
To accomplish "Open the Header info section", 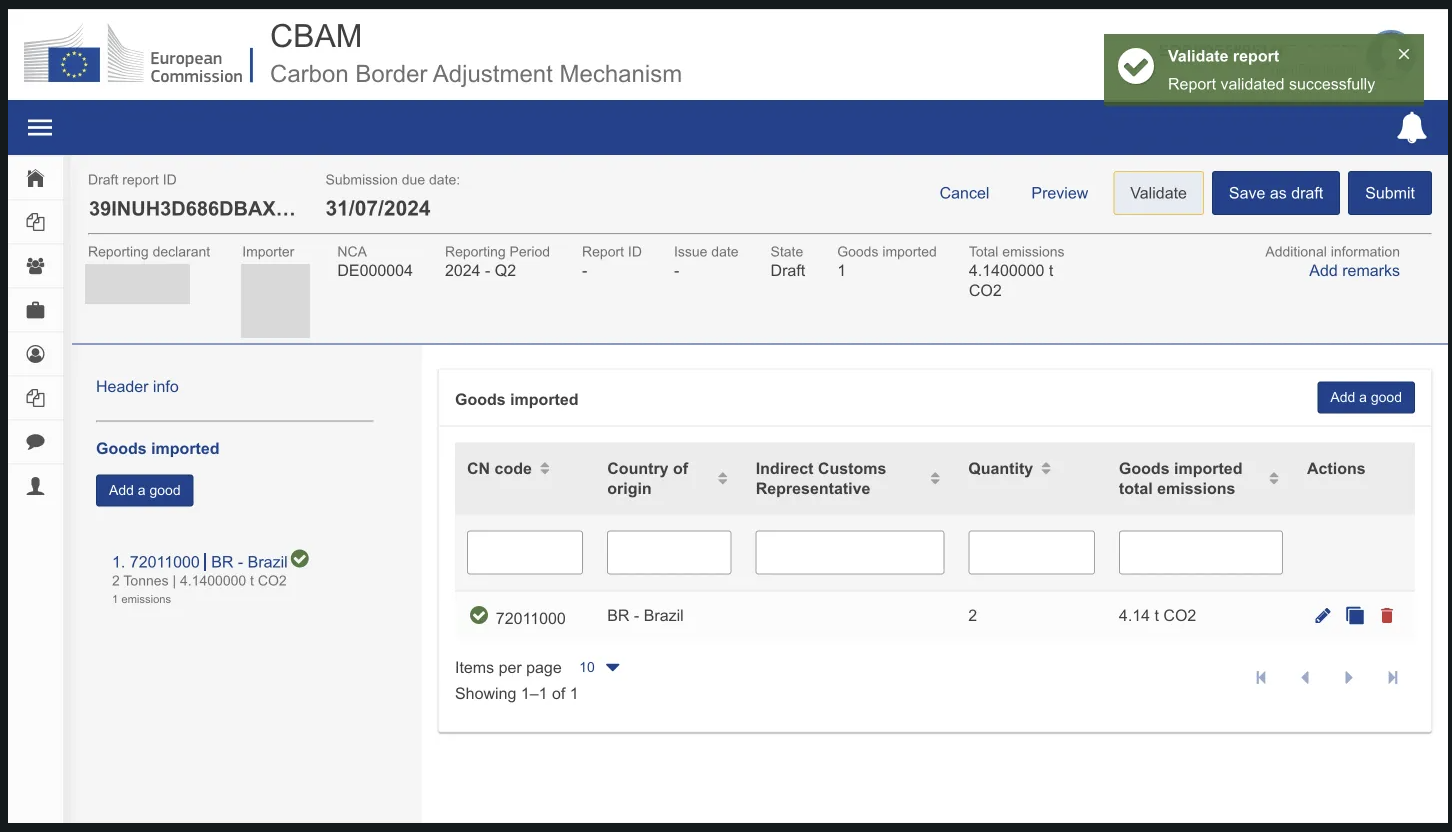I will tap(137, 387).
